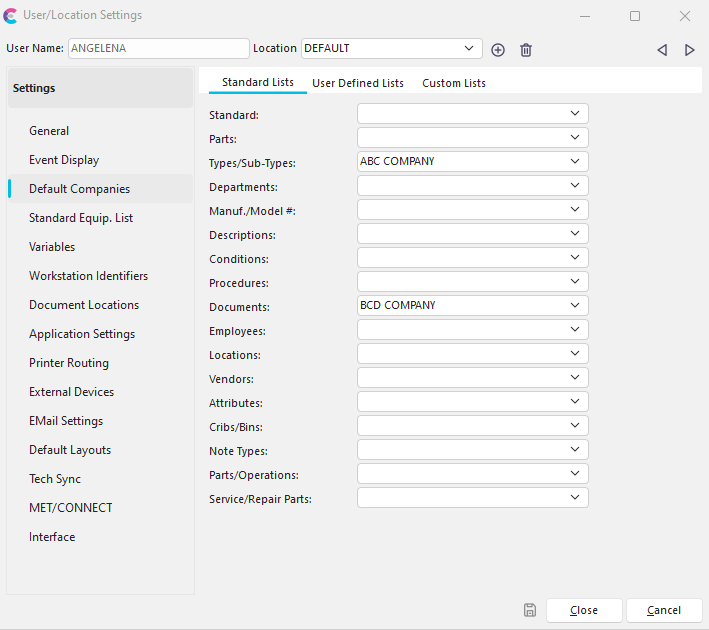Image resolution: width=709 pixels, height=630 pixels.
Task: Go to previous record arrow
Action: [x=662, y=50]
